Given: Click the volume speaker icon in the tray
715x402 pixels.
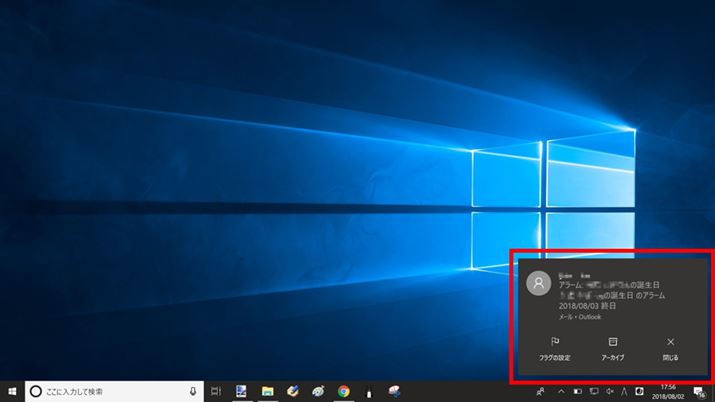Looking at the screenshot, I should coord(611,391).
